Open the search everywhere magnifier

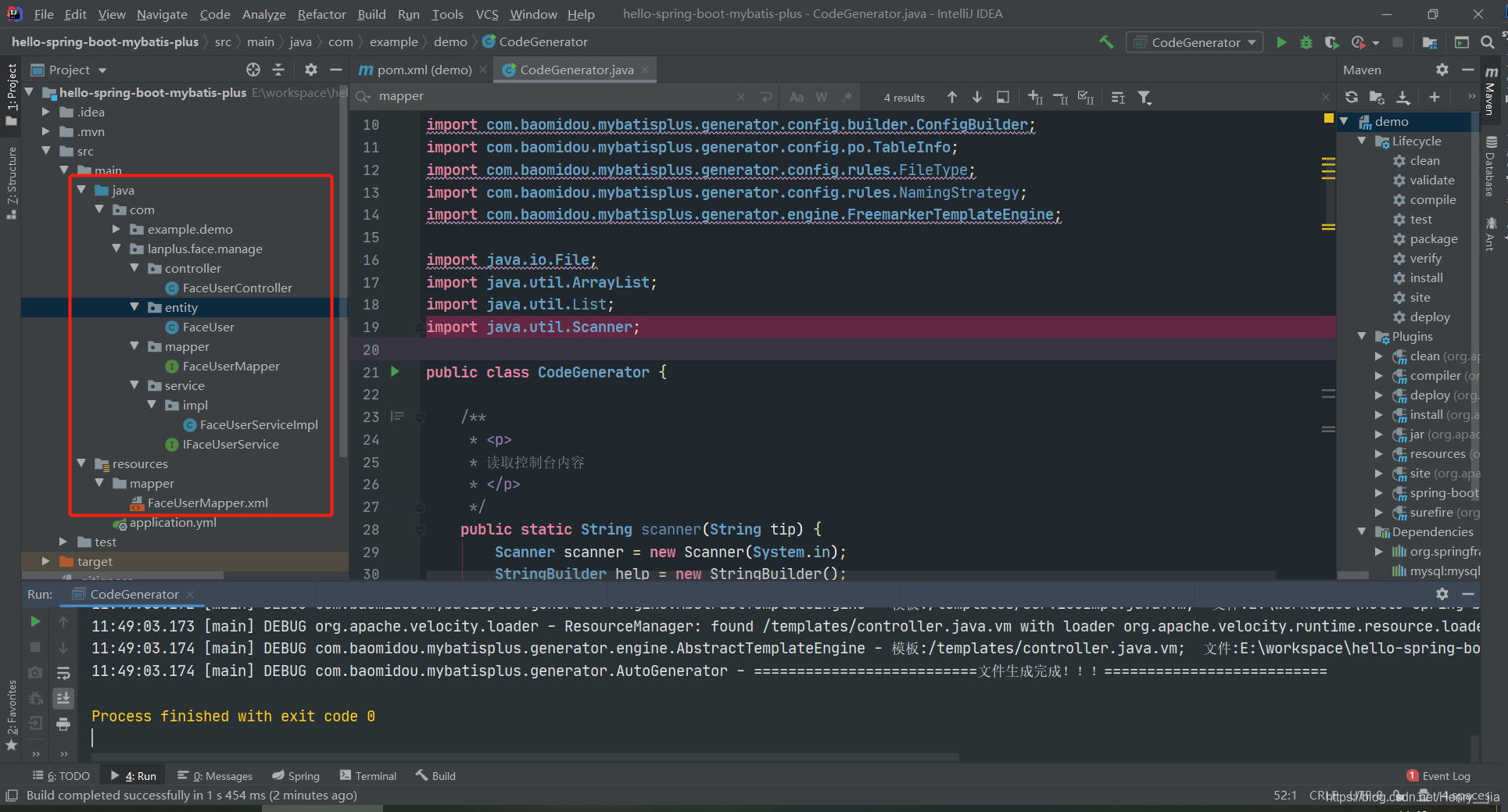click(1488, 42)
